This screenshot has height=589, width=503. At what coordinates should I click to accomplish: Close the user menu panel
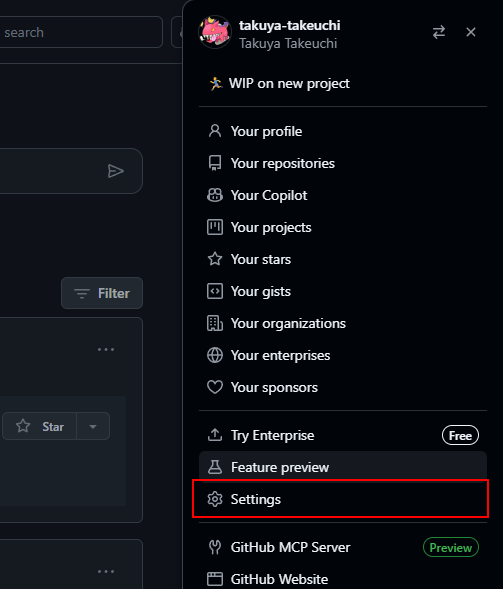click(471, 32)
